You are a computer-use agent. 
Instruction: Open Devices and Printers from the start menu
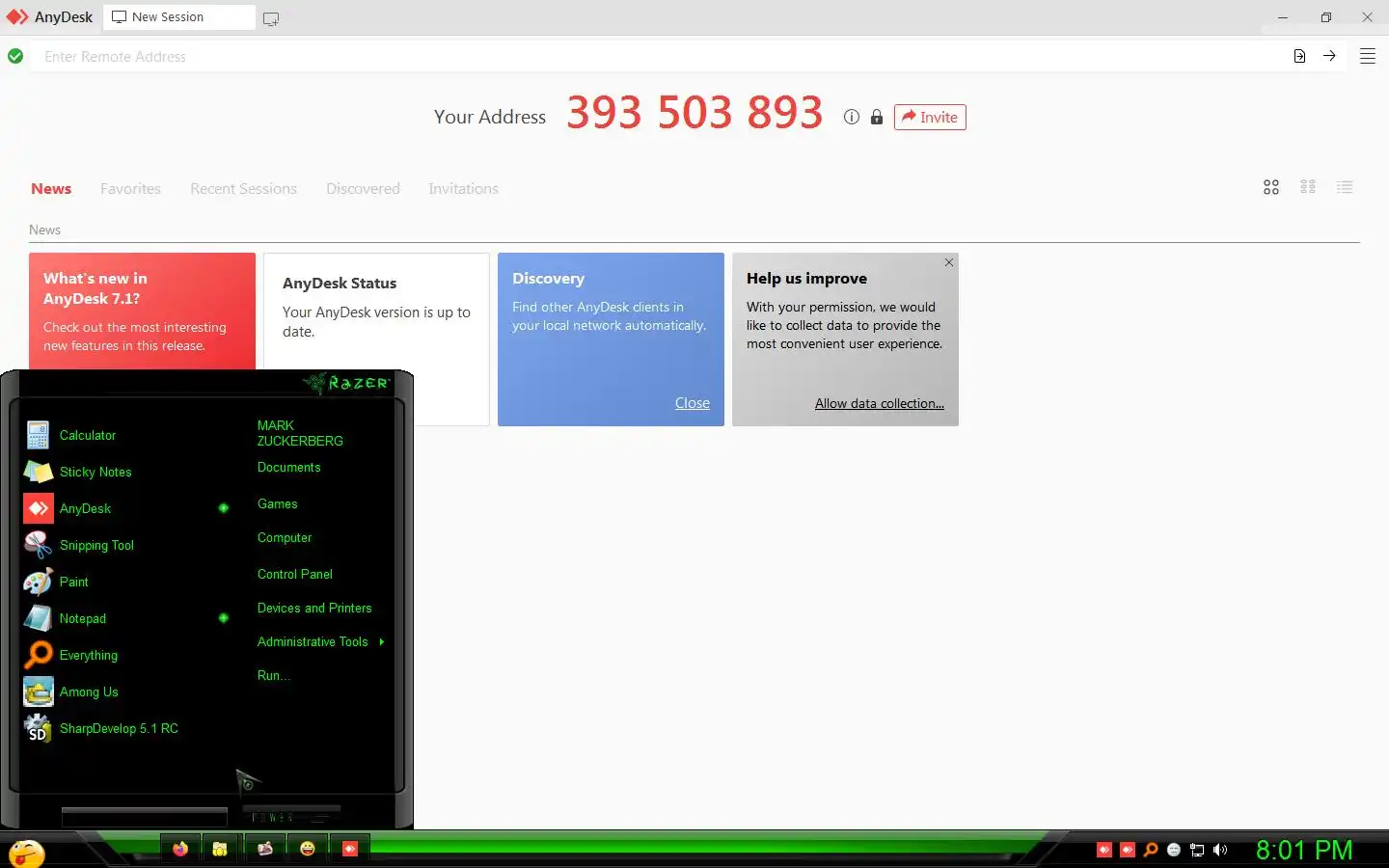pyautogui.click(x=314, y=609)
